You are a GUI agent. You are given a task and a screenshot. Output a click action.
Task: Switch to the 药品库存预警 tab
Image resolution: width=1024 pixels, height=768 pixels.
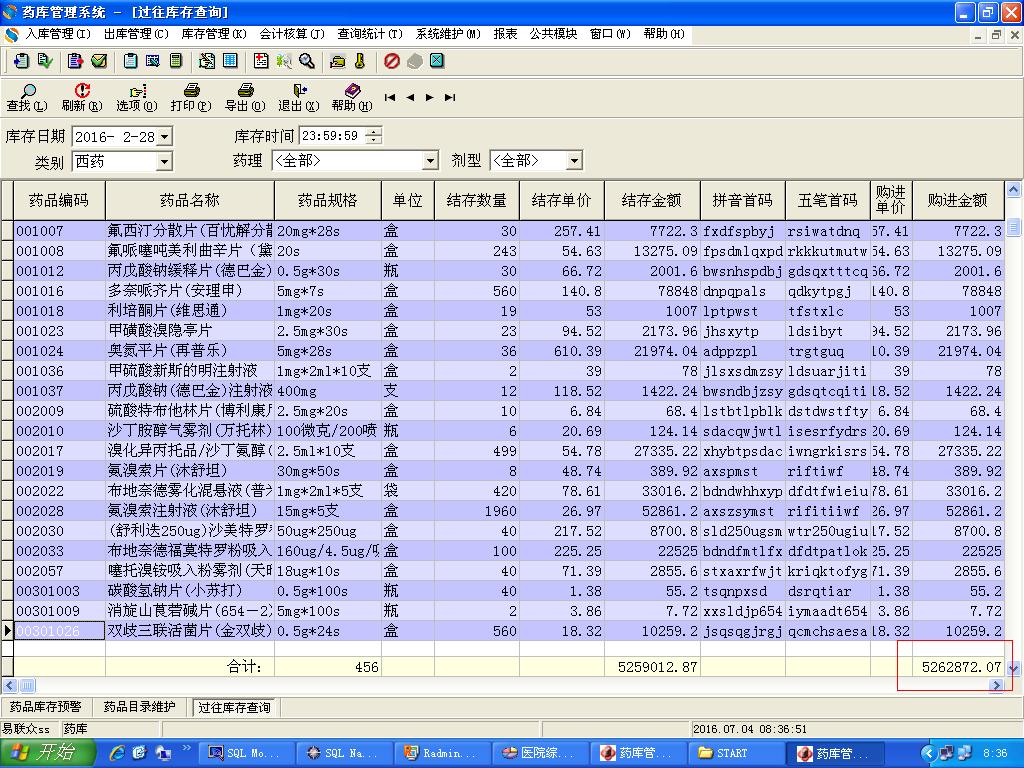pyautogui.click(x=46, y=707)
